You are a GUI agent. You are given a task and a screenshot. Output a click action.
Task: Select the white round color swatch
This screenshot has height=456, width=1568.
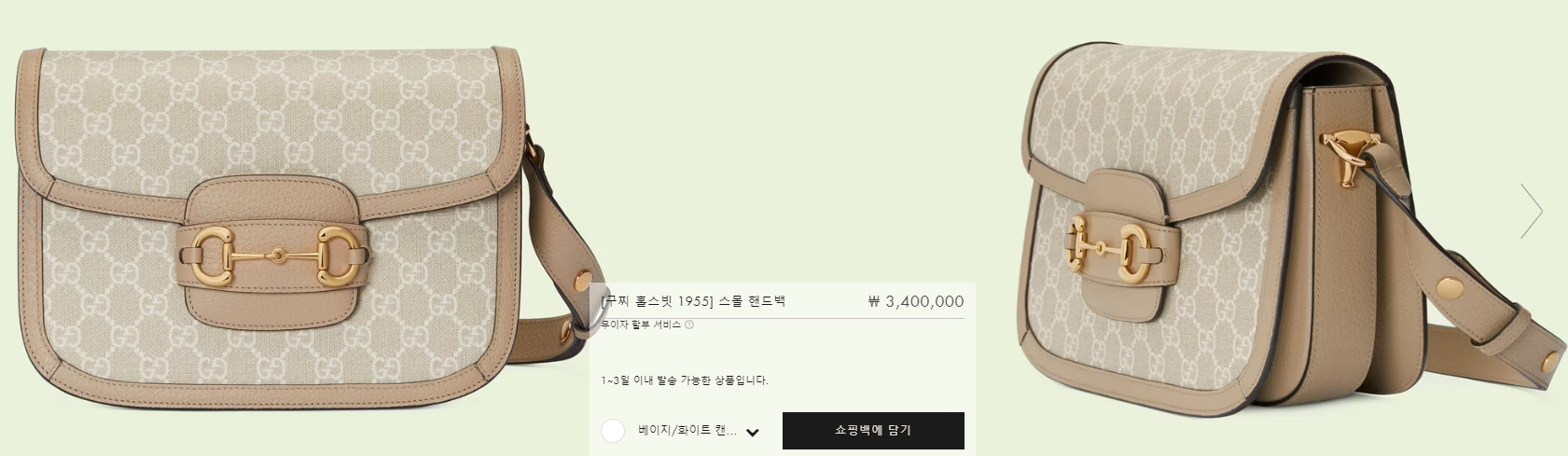pos(613,431)
